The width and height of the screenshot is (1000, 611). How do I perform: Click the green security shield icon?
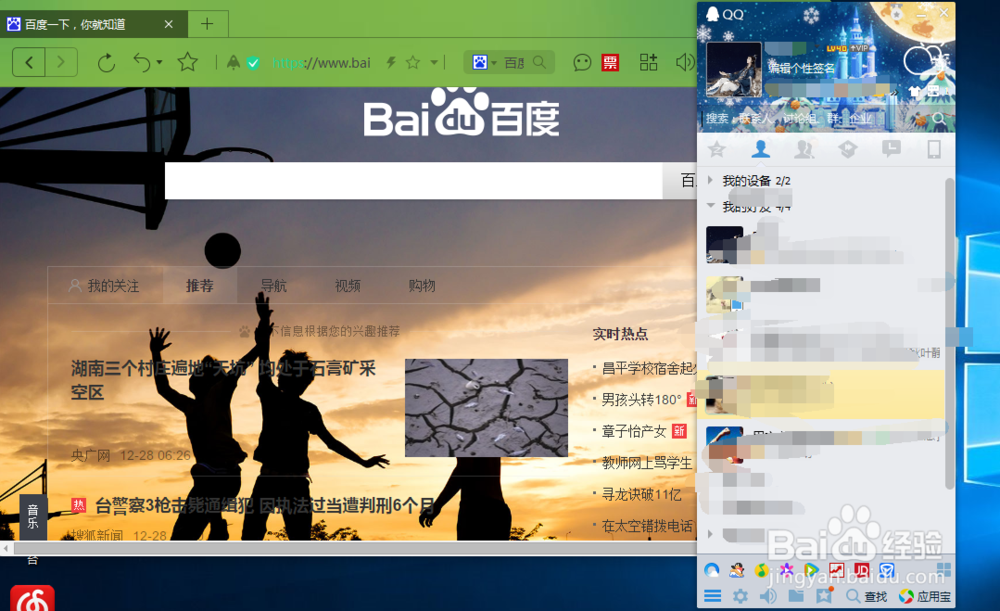click(x=253, y=63)
